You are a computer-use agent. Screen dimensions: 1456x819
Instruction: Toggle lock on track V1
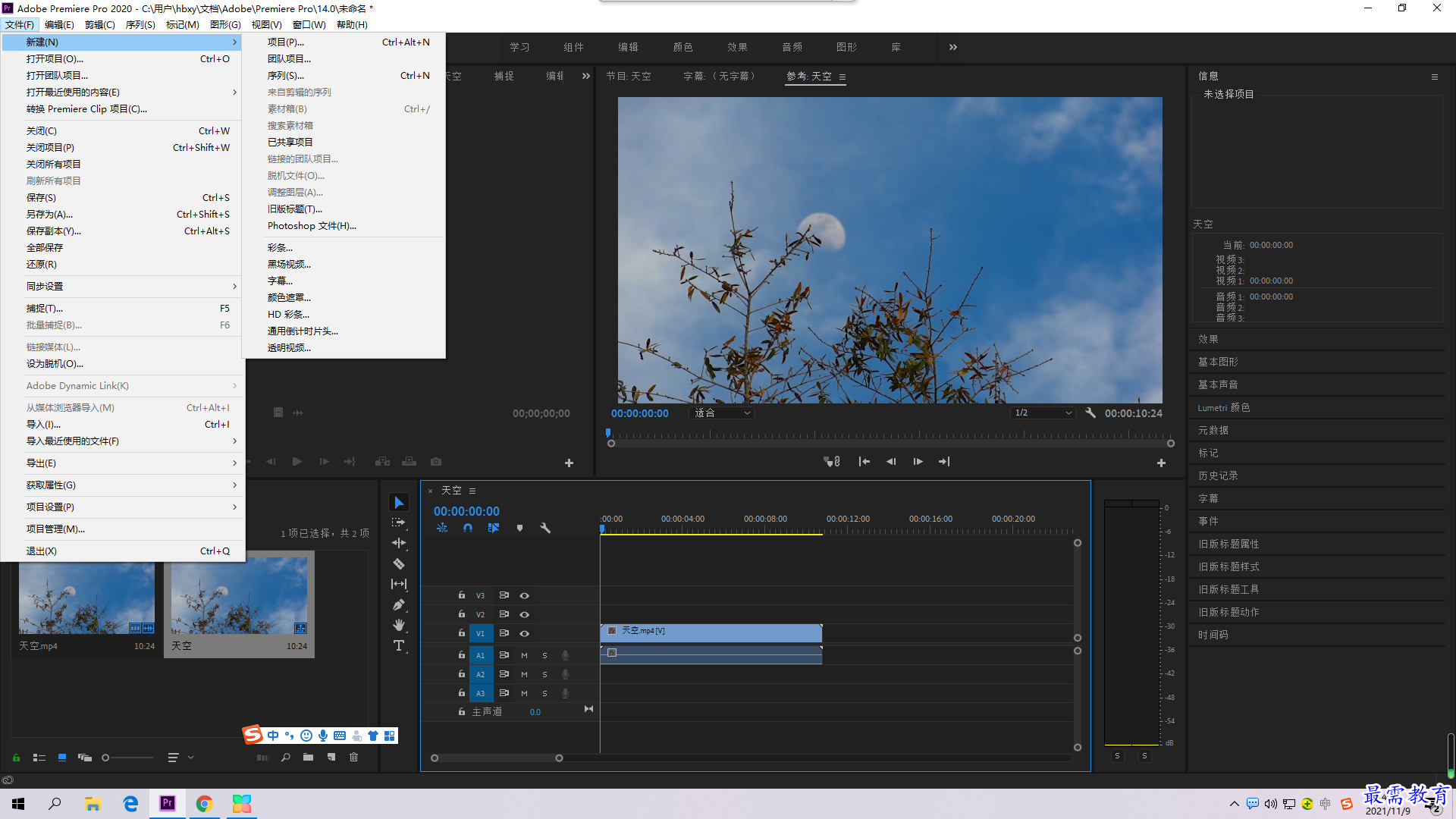461,633
